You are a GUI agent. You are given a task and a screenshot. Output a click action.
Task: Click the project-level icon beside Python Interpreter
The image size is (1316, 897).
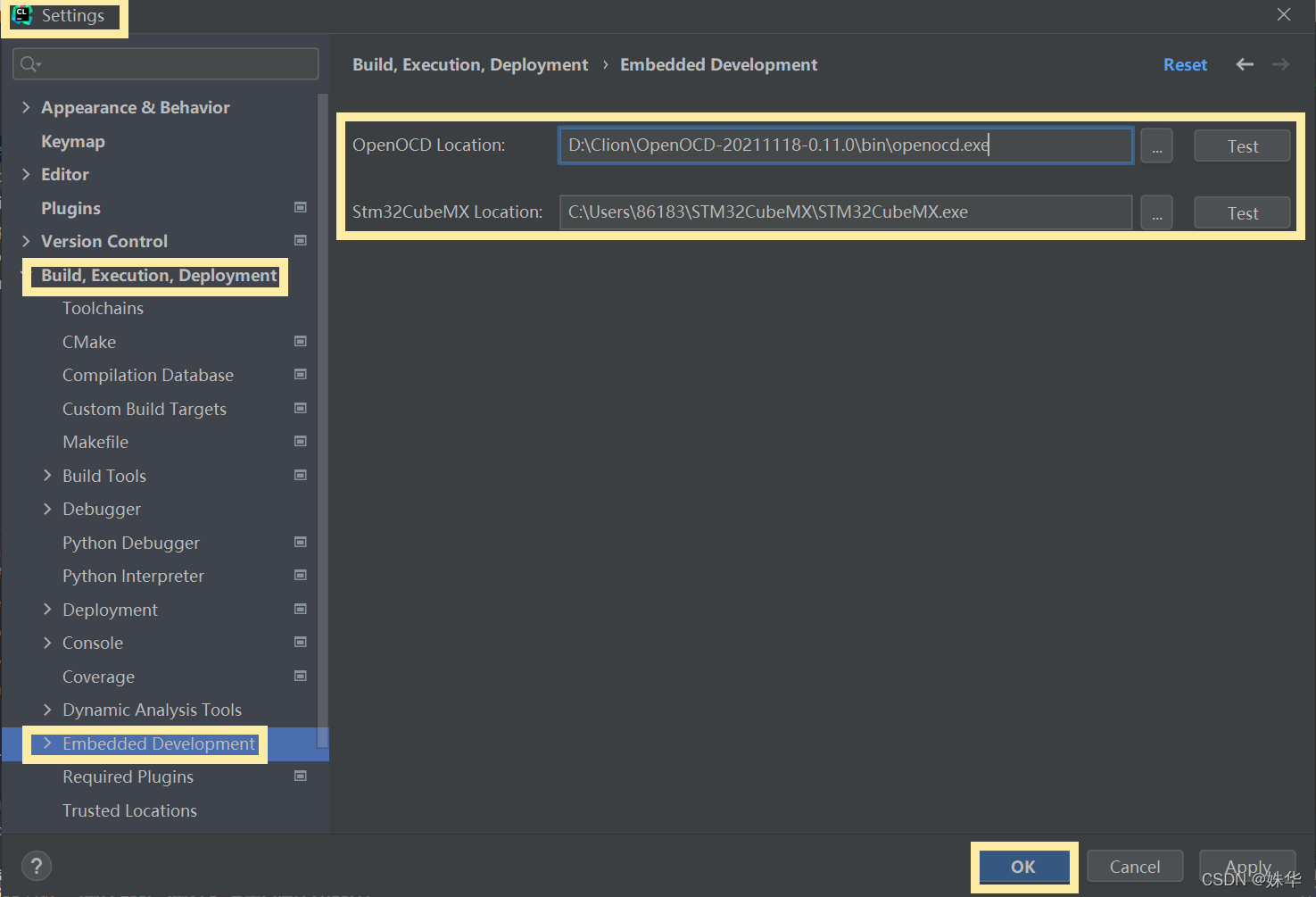[301, 575]
